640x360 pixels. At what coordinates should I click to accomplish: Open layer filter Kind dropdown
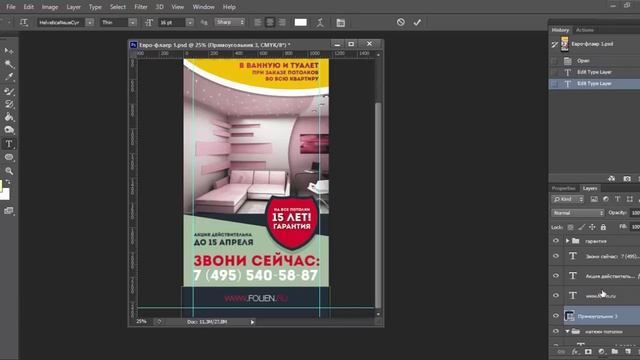(x=568, y=199)
